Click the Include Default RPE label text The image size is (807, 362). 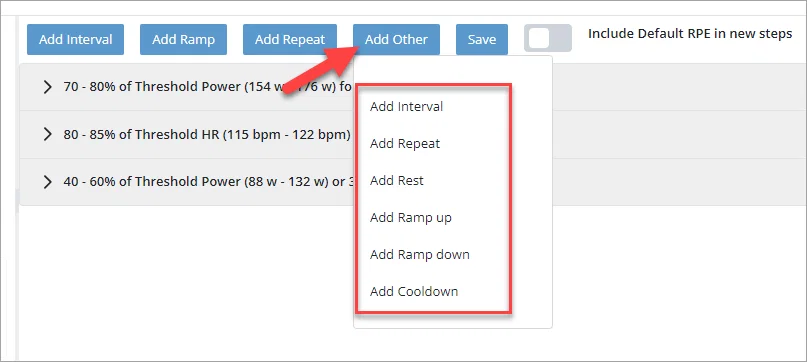(x=690, y=34)
